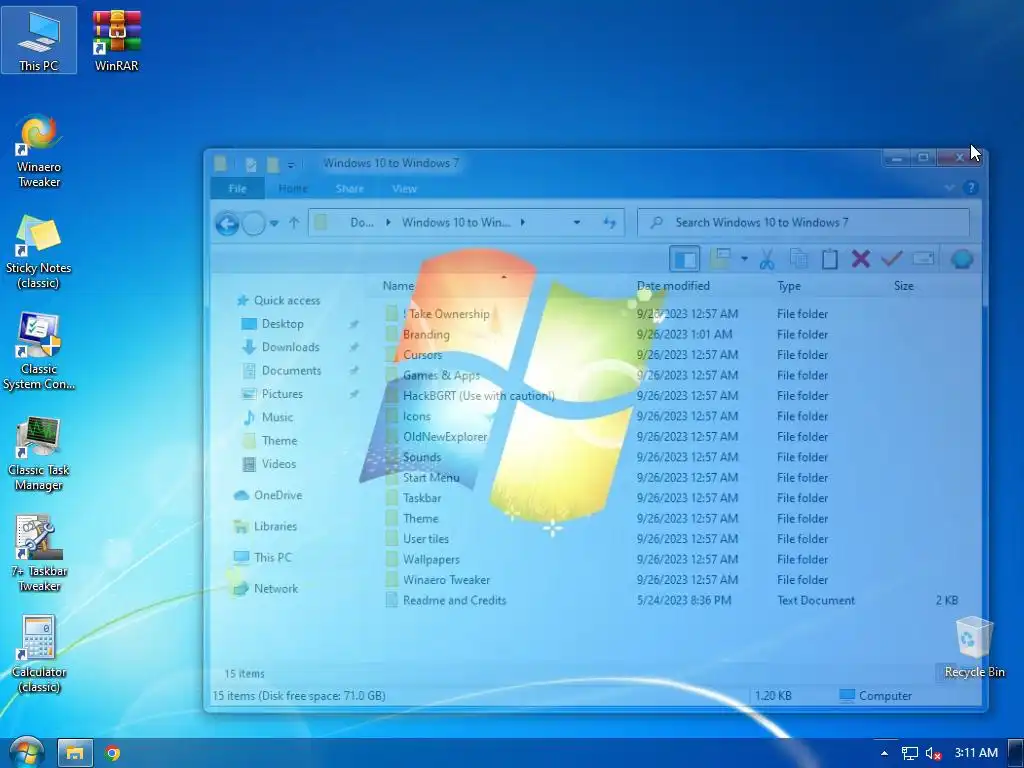Select the HackBGRT (Use with caution!) folder
Viewport: 1024px width, 768px height.
point(673,396)
